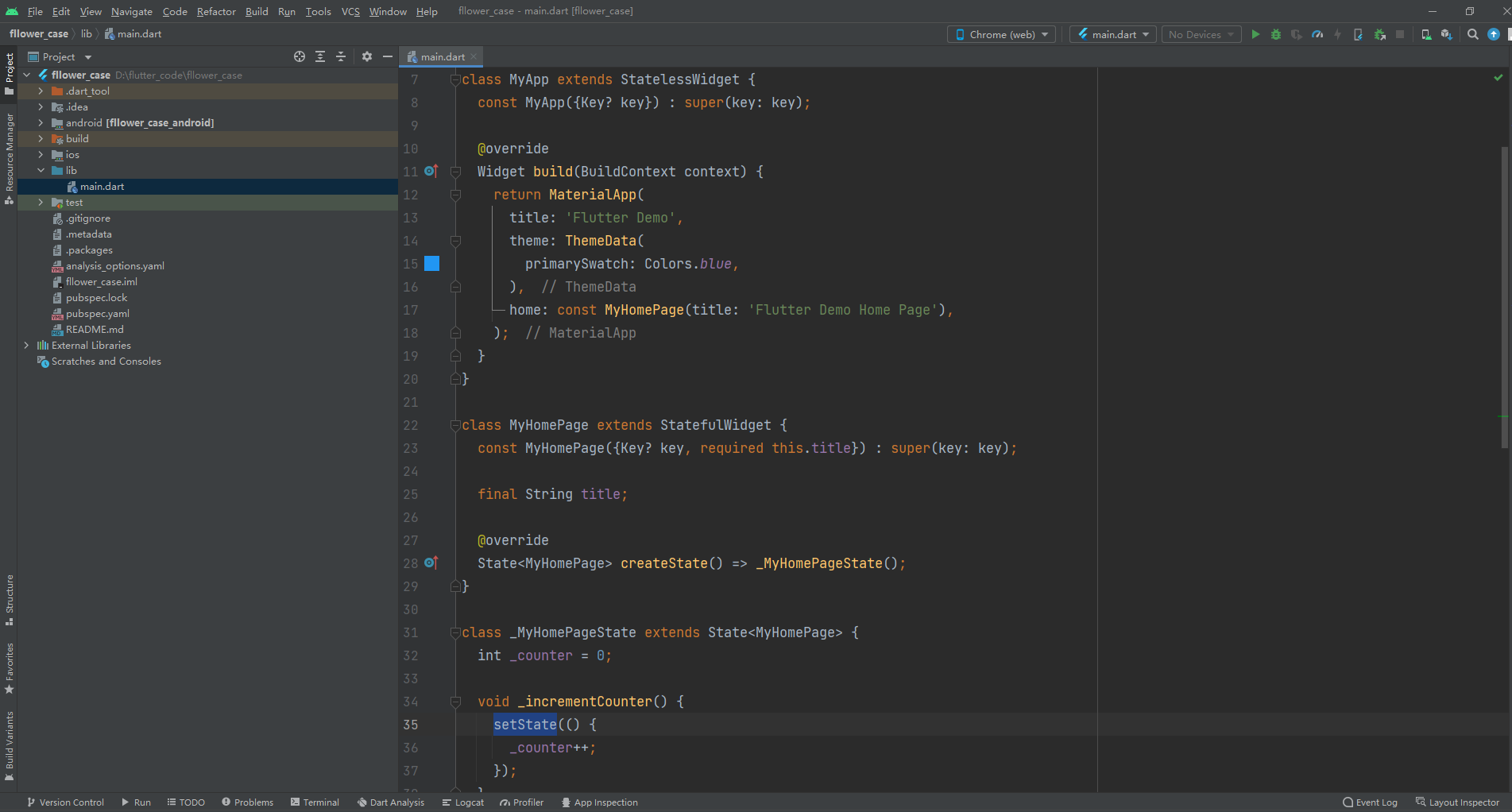The height and width of the screenshot is (812, 1512).
Task: Attach debugger to Android process icon
Action: pyautogui.click(x=1379, y=34)
